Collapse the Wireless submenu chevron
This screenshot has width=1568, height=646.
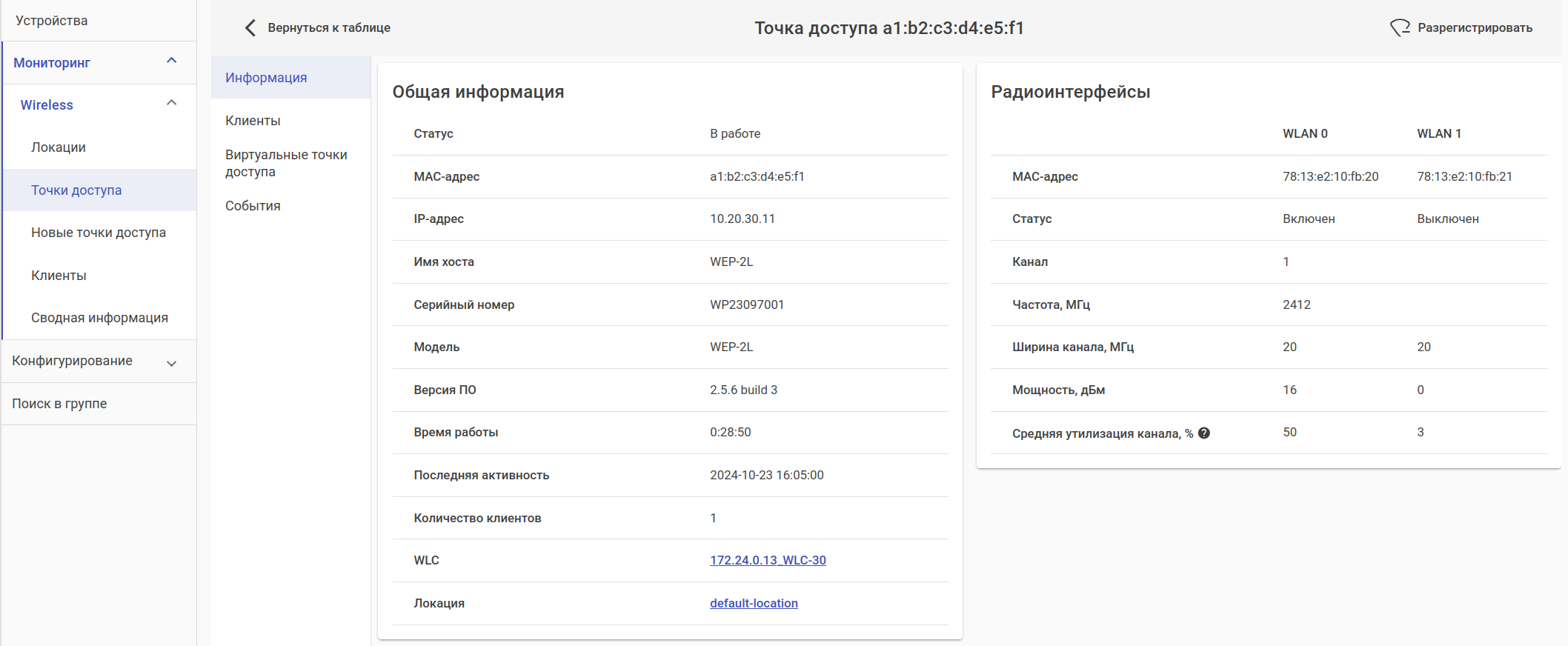click(x=172, y=103)
